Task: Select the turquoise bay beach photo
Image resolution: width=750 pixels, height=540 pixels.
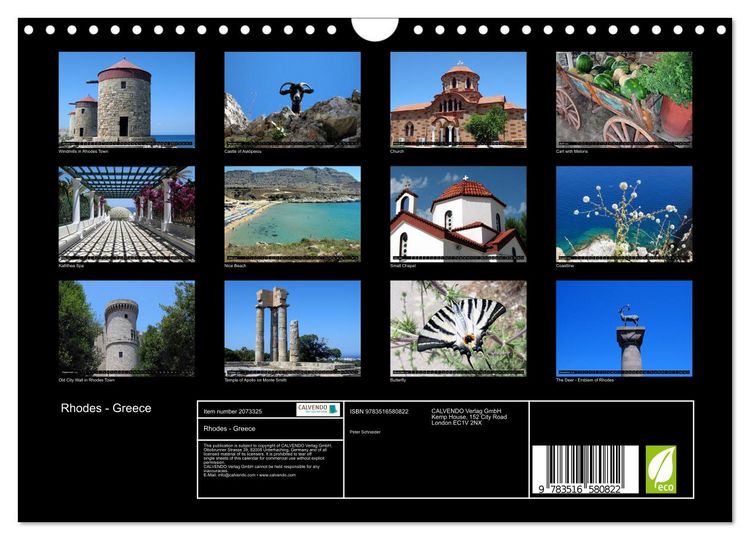Action: [292, 214]
